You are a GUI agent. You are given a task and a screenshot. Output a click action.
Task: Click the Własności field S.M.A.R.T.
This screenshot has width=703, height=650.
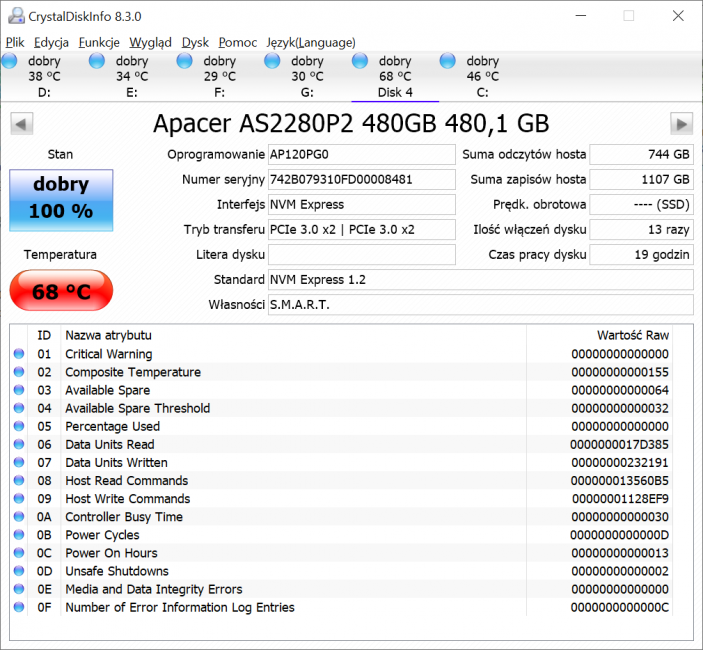[x=481, y=305]
